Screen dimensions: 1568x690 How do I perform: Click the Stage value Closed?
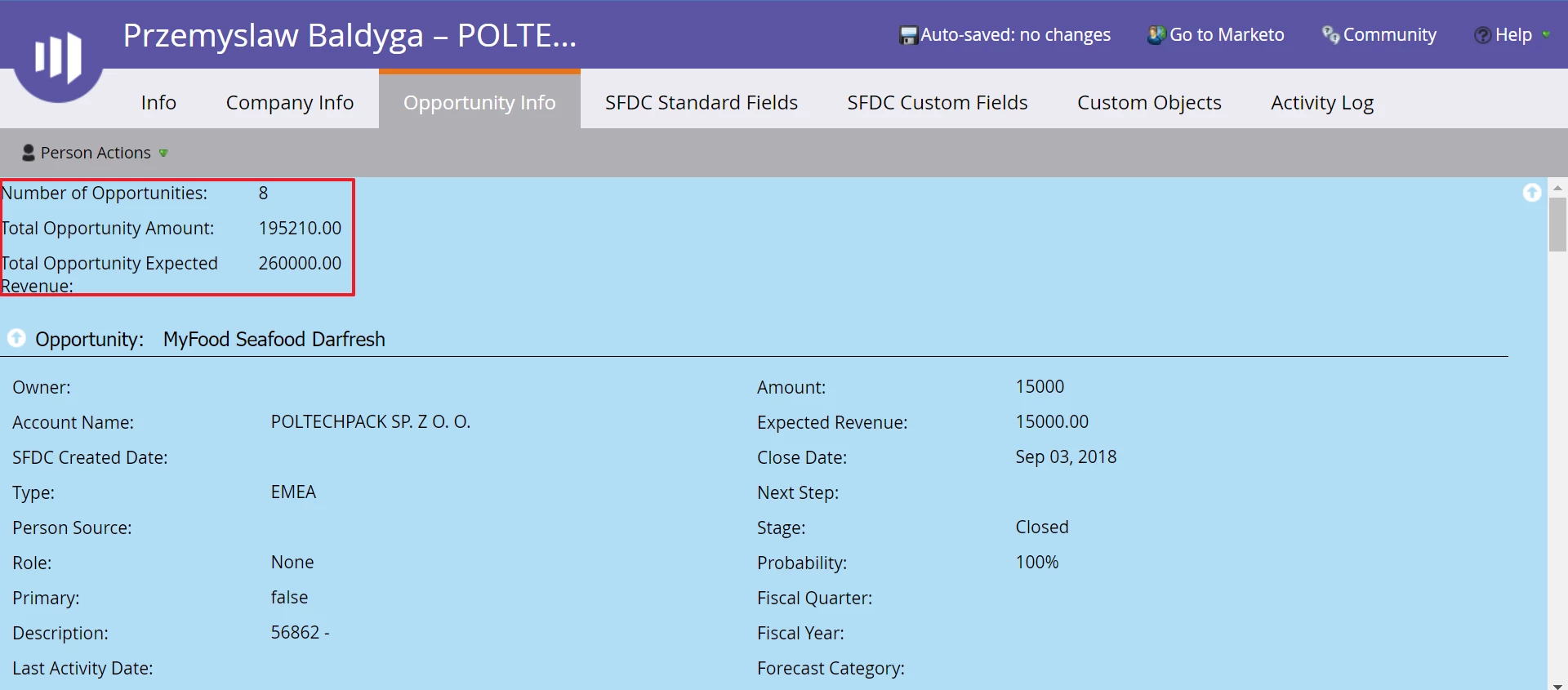1042,527
